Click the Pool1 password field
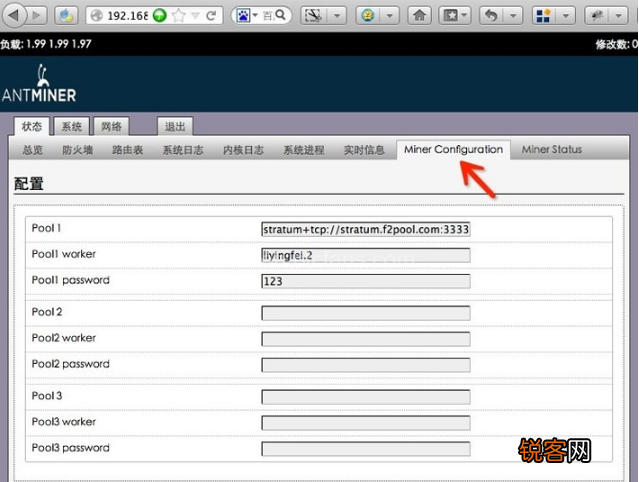 [x=366, y=281]
